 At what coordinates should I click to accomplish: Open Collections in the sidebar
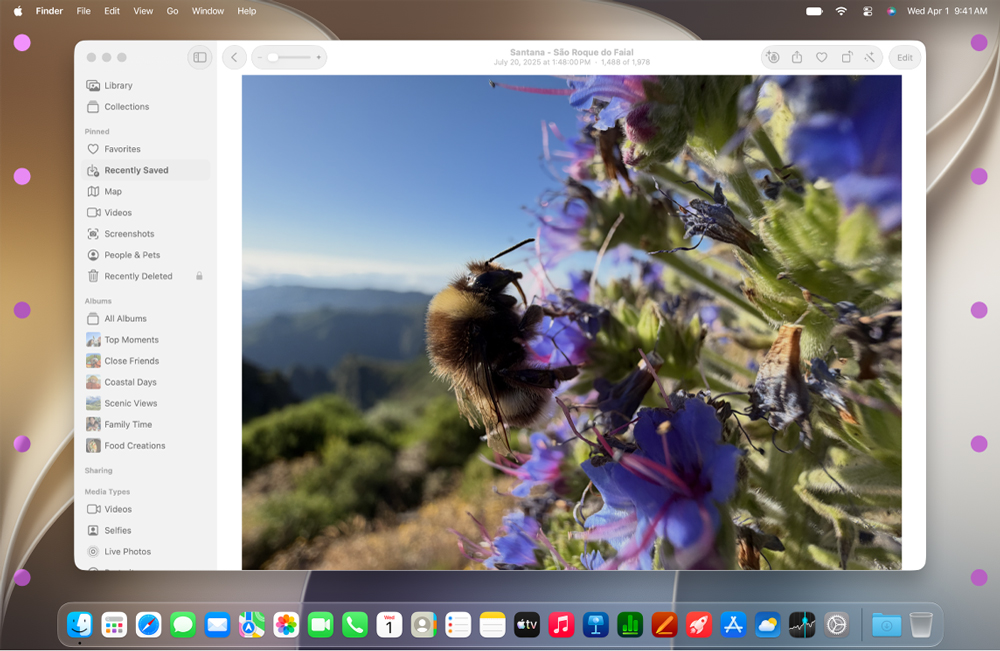[147, 106]
